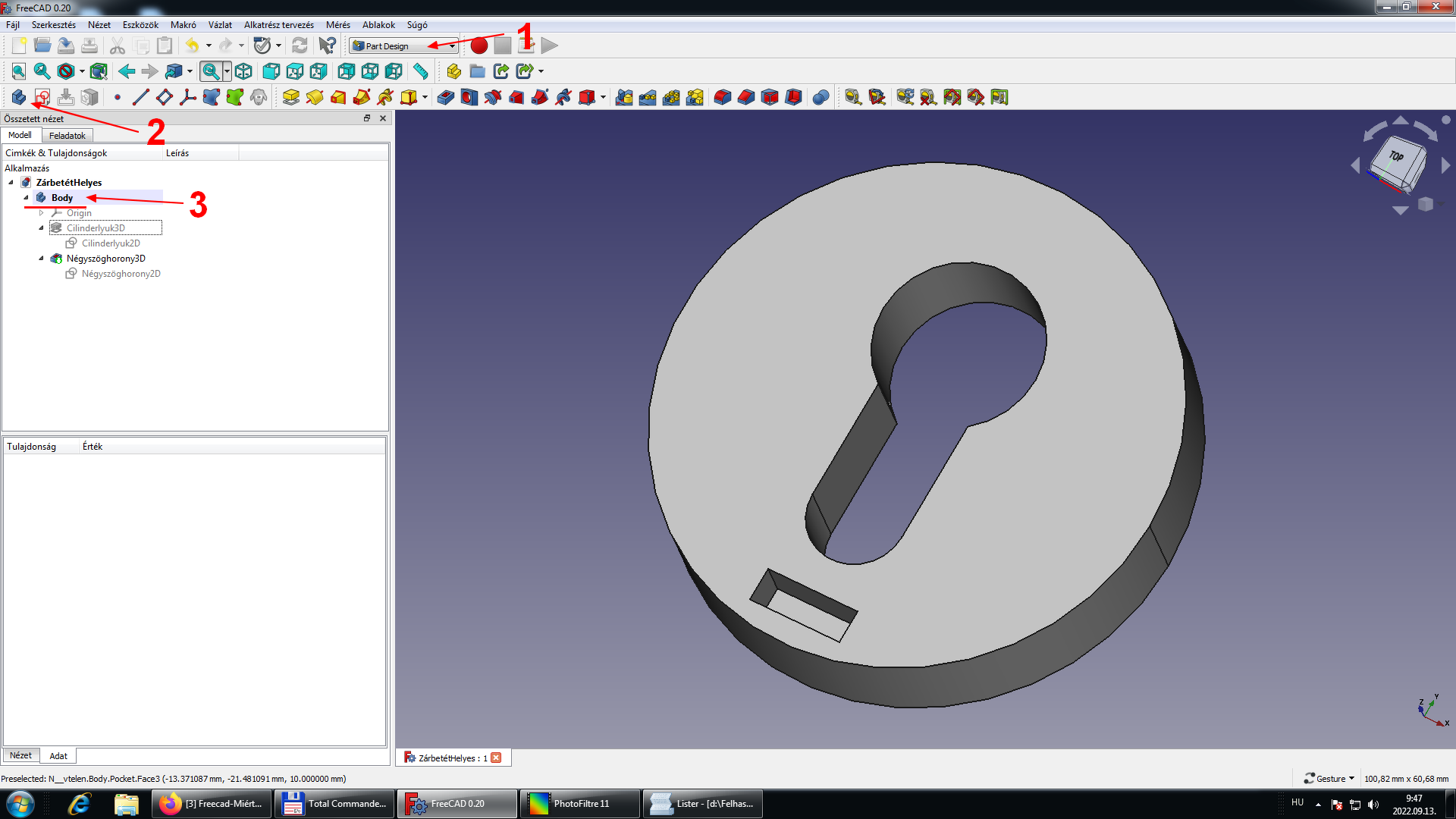Screen dimensions: 1456x819
Task: Open Firefox from the taskbar
Action: (x=212, y=804)
